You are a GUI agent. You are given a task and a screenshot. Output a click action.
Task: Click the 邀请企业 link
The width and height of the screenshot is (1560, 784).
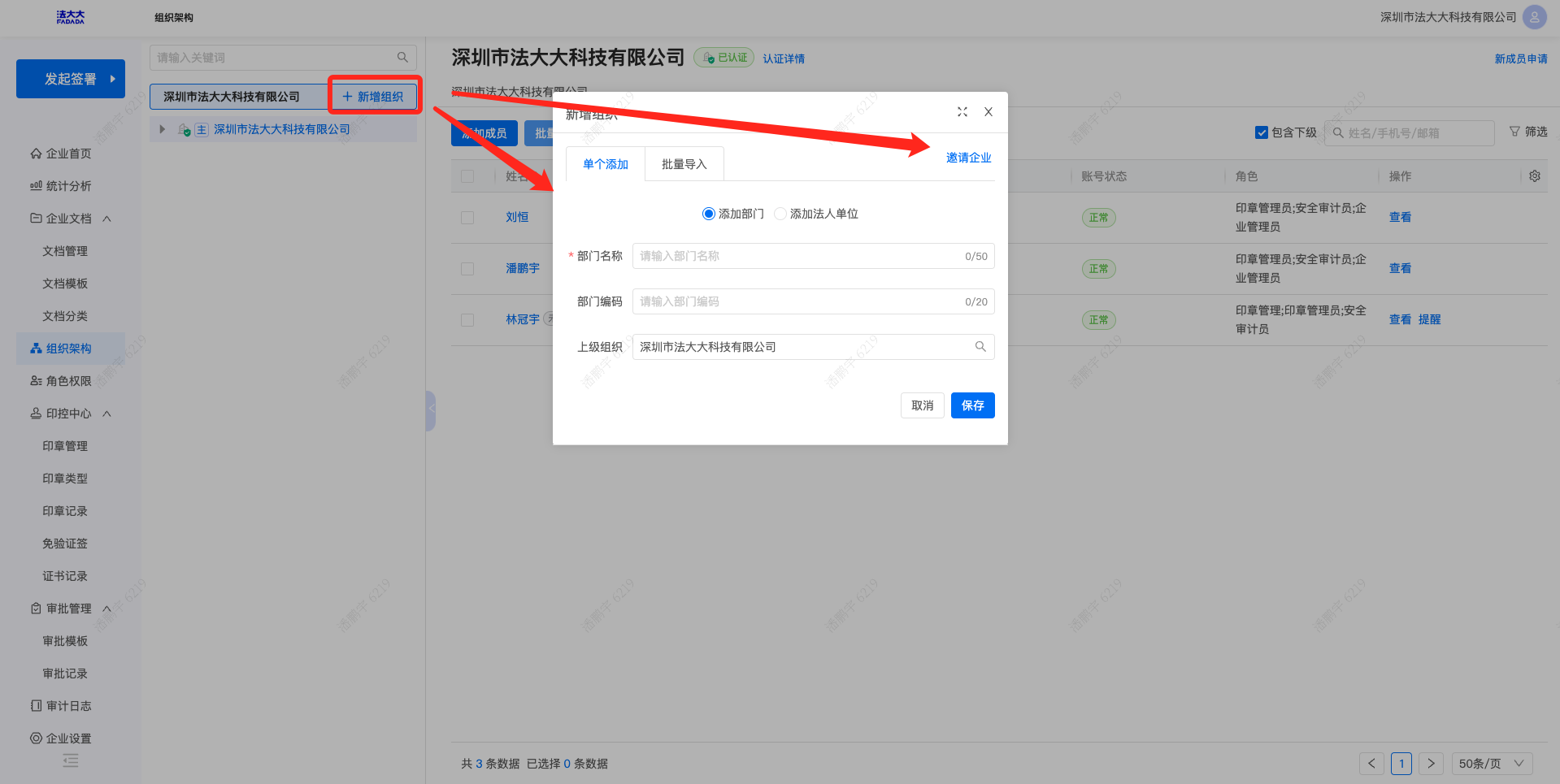(969, 158)
